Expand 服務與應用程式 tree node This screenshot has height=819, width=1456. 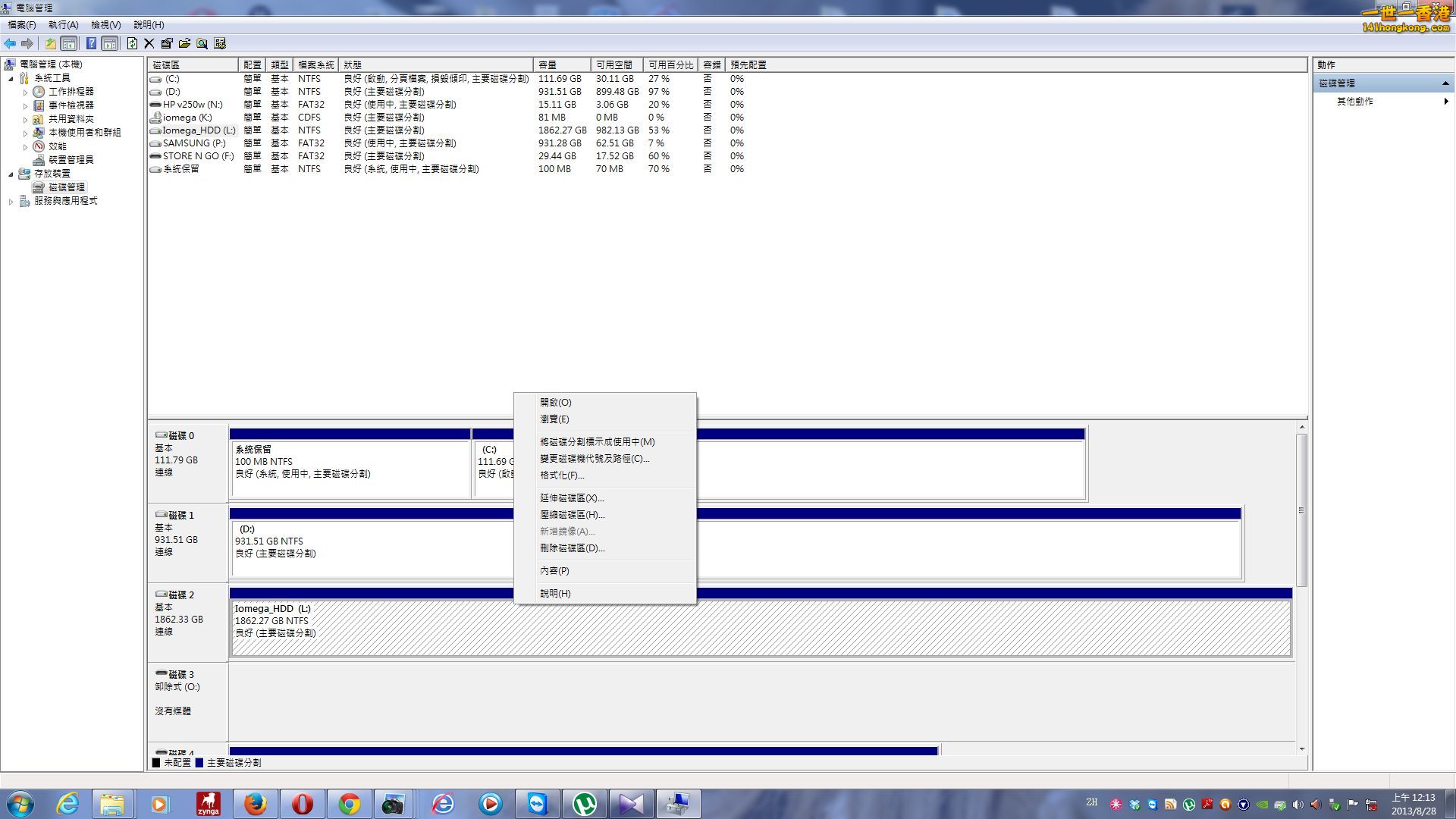[x=11, y=201]
